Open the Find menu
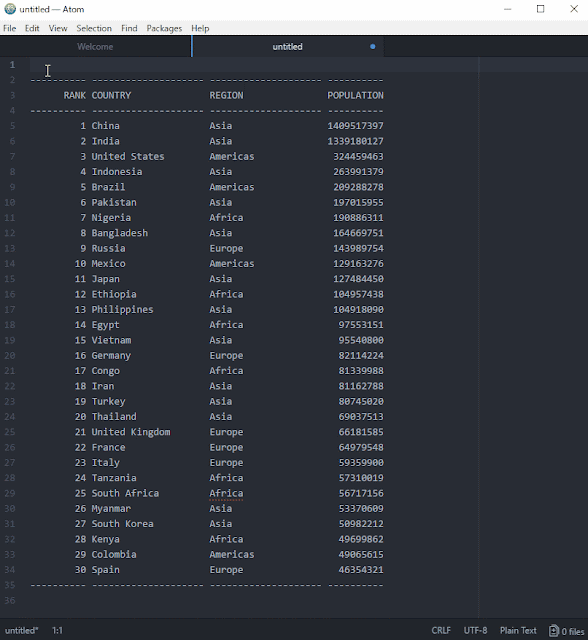Image resolution: width=588 pixels, height=640 pixels. (129, 28)
